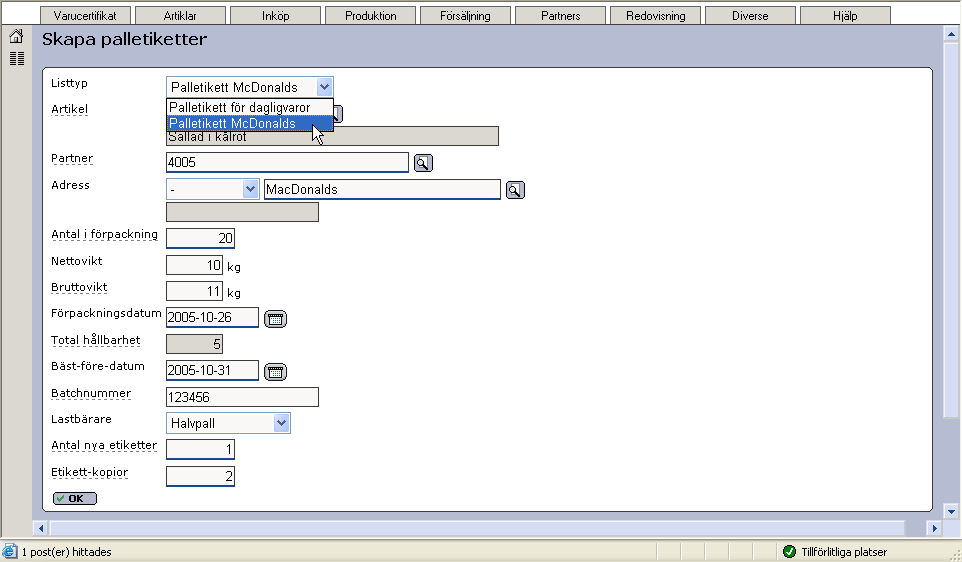Image resolution: width=962 pixels, height=562 pixels.
Task: Open the list view icon below home
Action: click(17, 58)
